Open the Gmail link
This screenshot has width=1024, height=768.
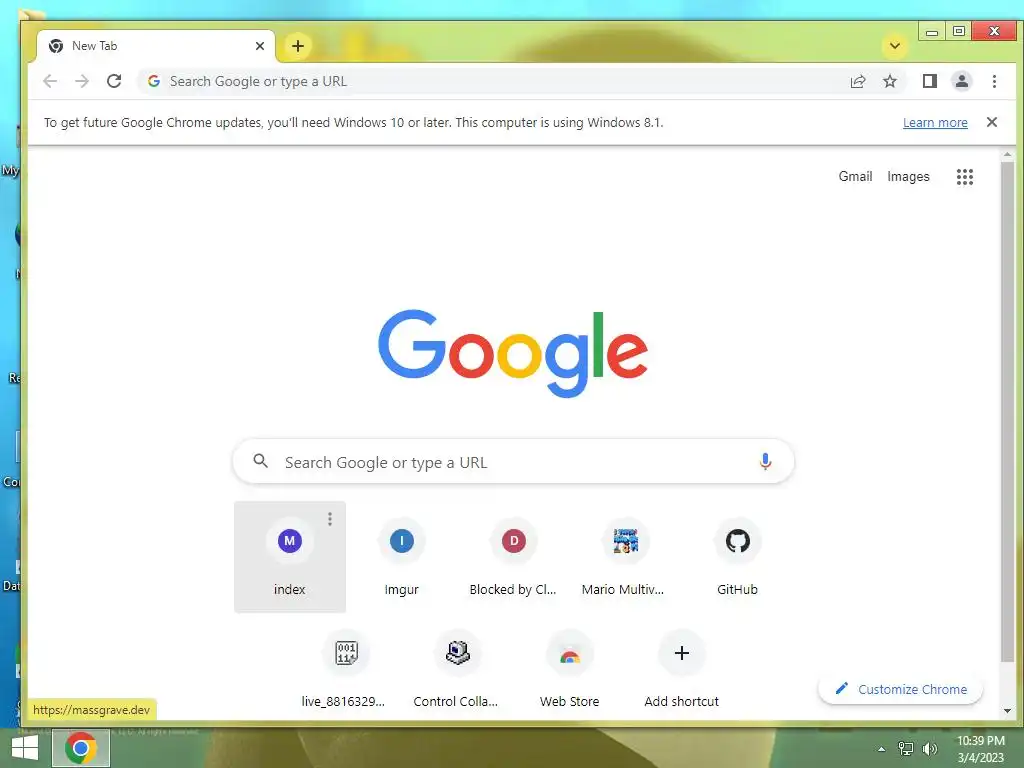click(x=855, y=176)
